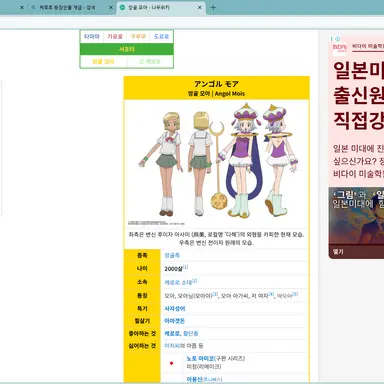384x384 pixels.
Task: Open the 앙골족 species link
Action: click(172, 255)
